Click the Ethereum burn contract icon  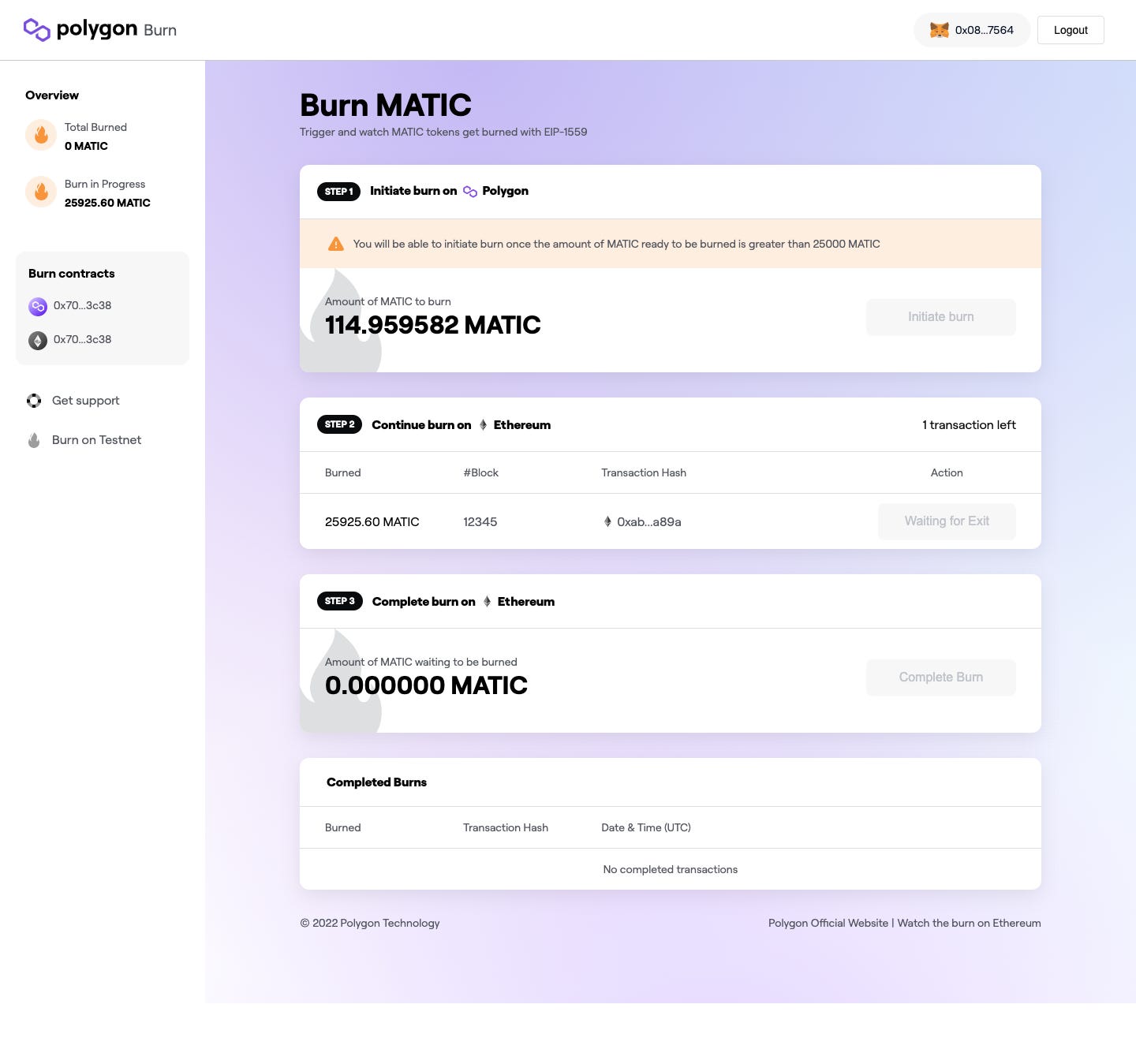(38, 340)
